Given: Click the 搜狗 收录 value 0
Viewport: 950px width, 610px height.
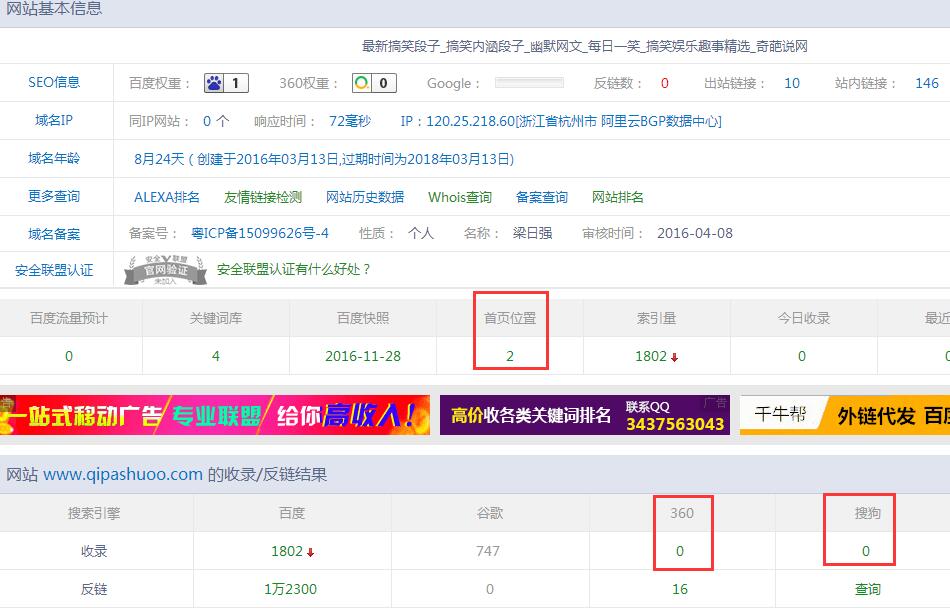Looking at the screenshot, I should pos(866,551).
